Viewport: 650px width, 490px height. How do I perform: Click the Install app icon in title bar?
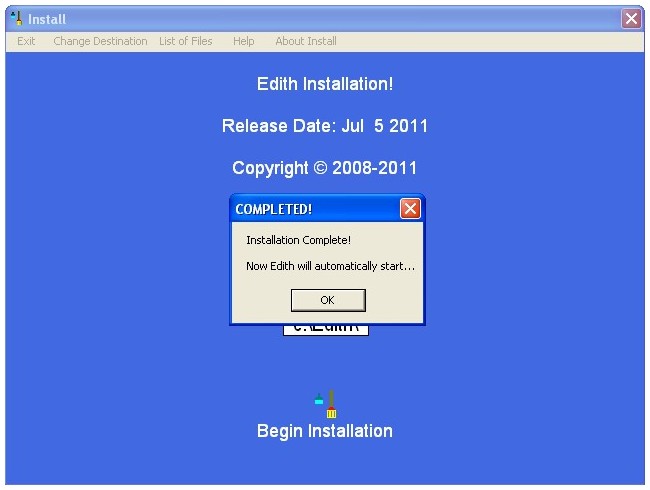pos(15,18)
